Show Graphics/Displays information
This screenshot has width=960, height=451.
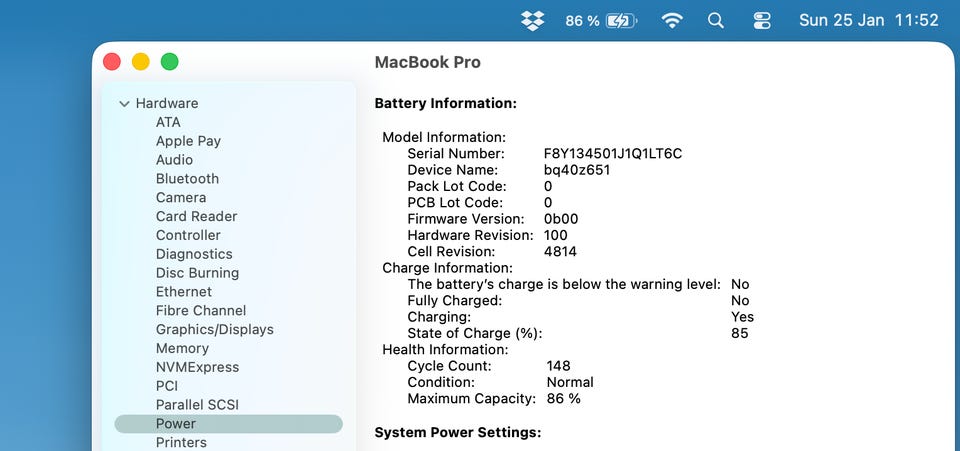tap(214, 329)
